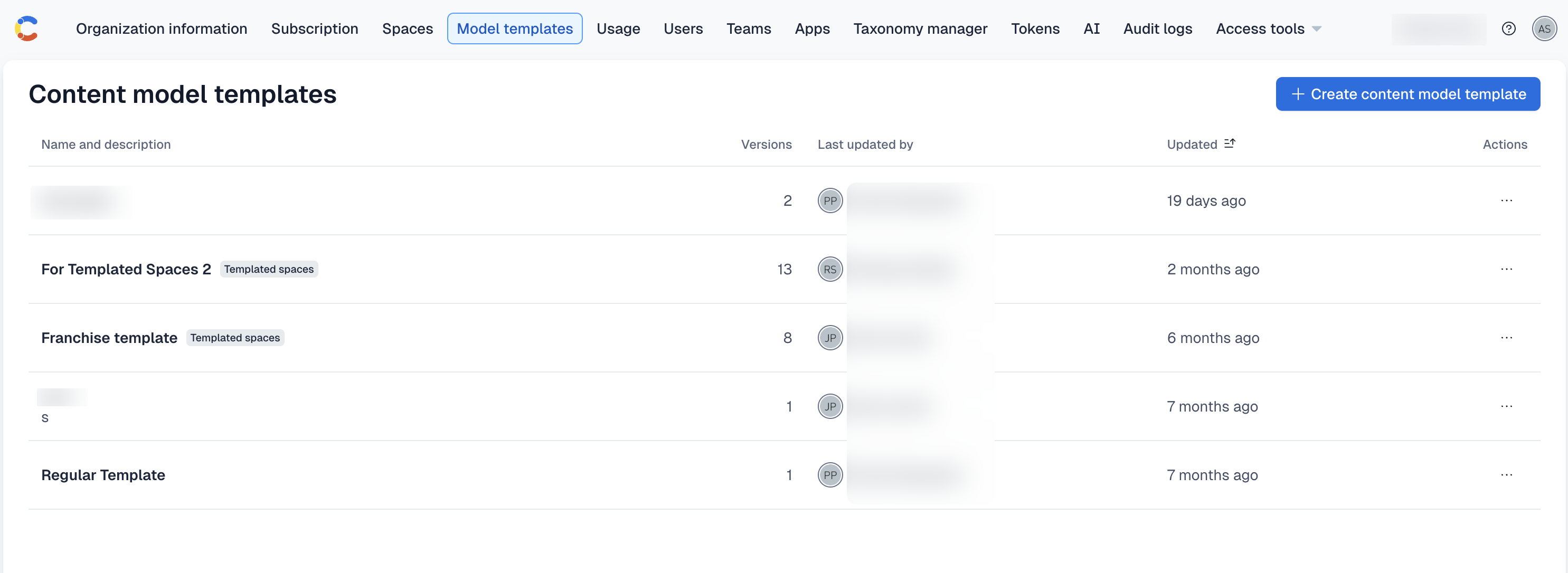This screenshot has width=1568, height=573.
Task: Click the RS avatar in For Templated Spaces 2 row
Action: 829,270
